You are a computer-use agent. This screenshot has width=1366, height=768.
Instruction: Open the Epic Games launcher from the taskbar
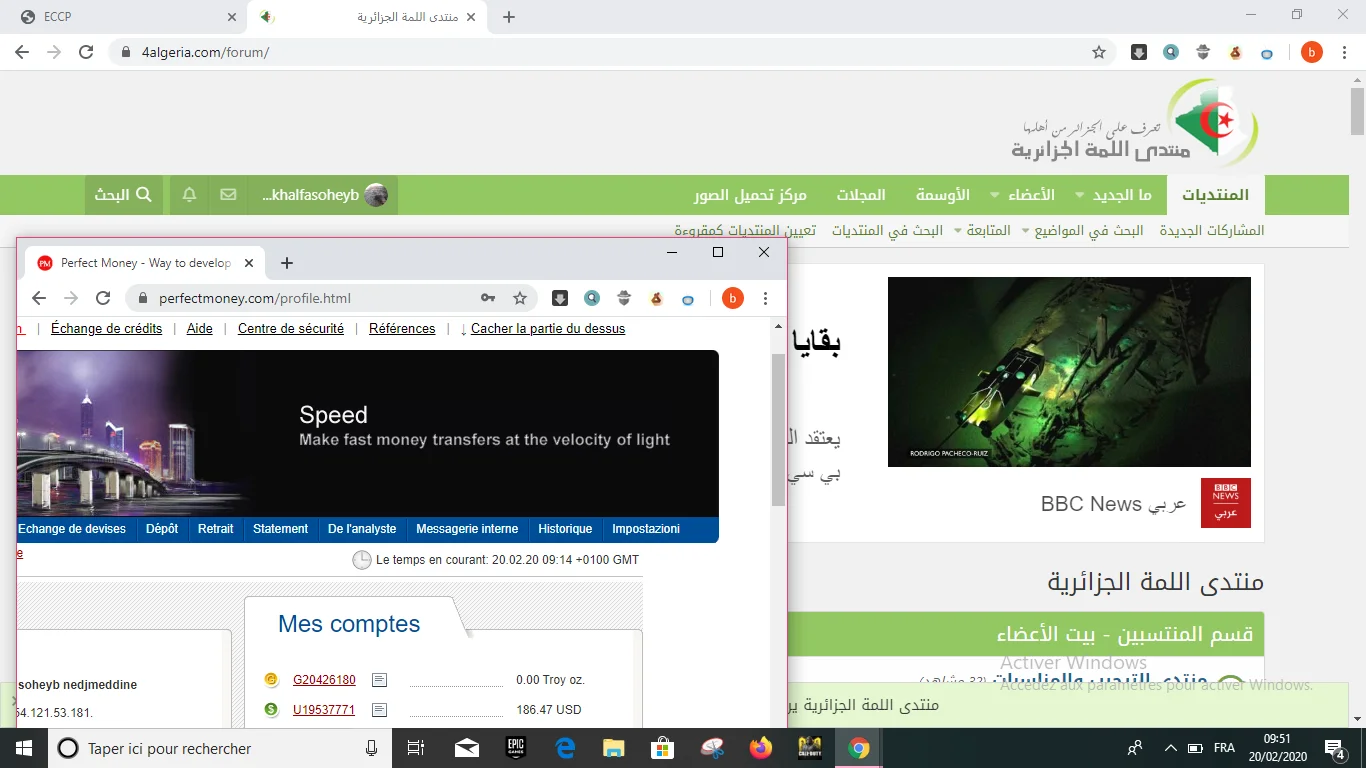point(516,748)
